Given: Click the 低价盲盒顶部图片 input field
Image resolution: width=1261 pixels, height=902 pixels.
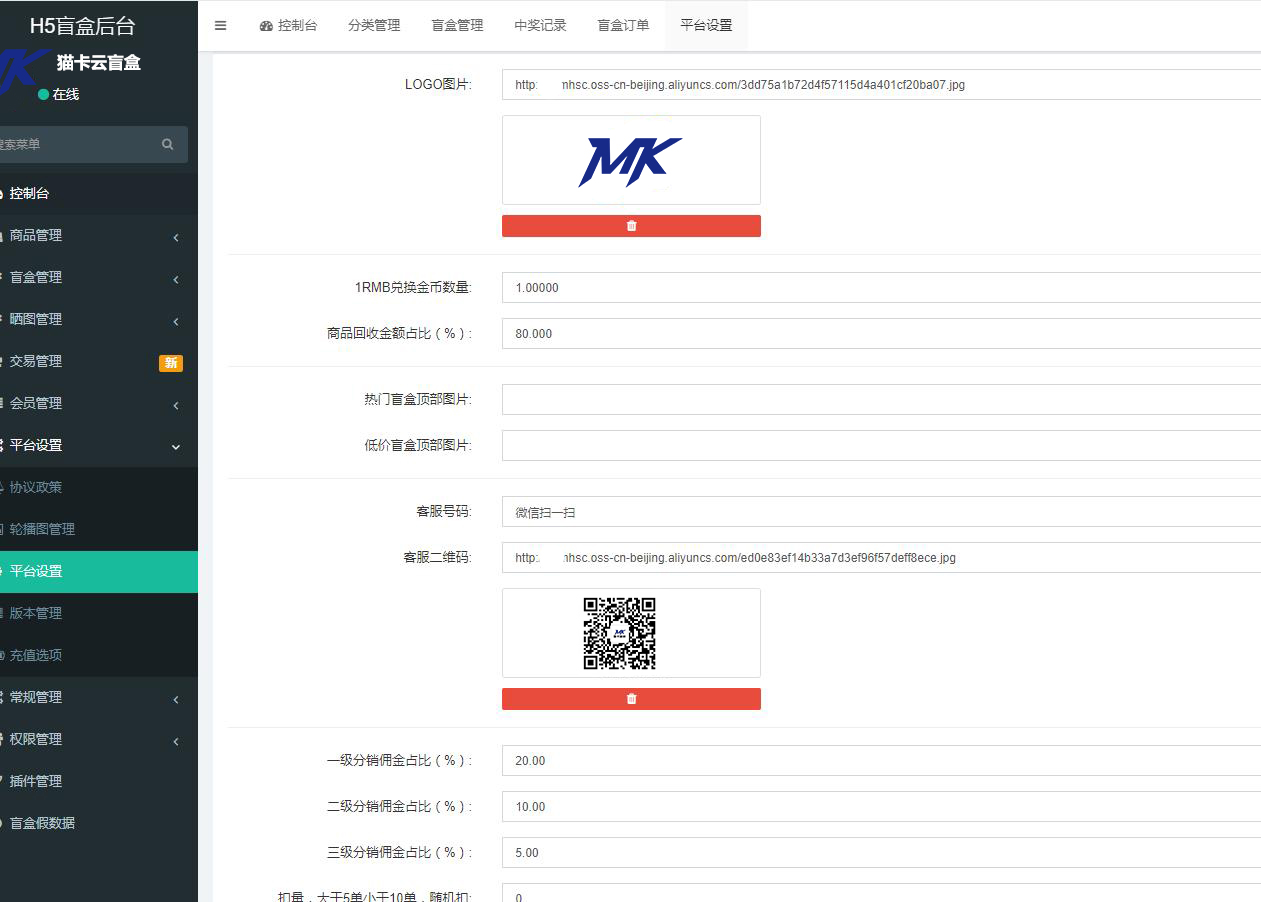Looking at the screenshot, I should tap(881, 446).
